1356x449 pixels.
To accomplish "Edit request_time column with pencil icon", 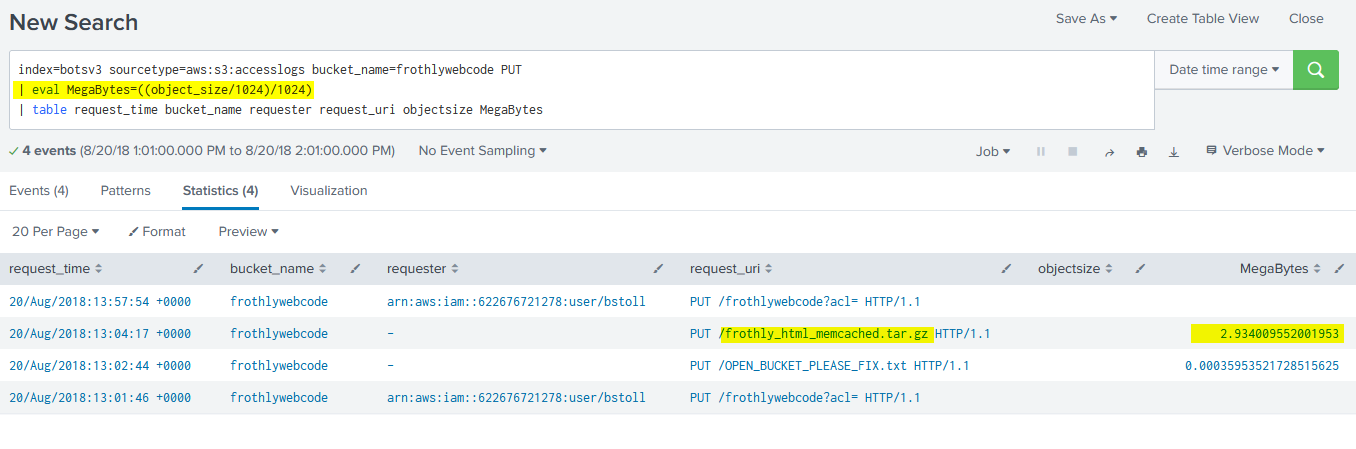I will click(x=198, y=269).
